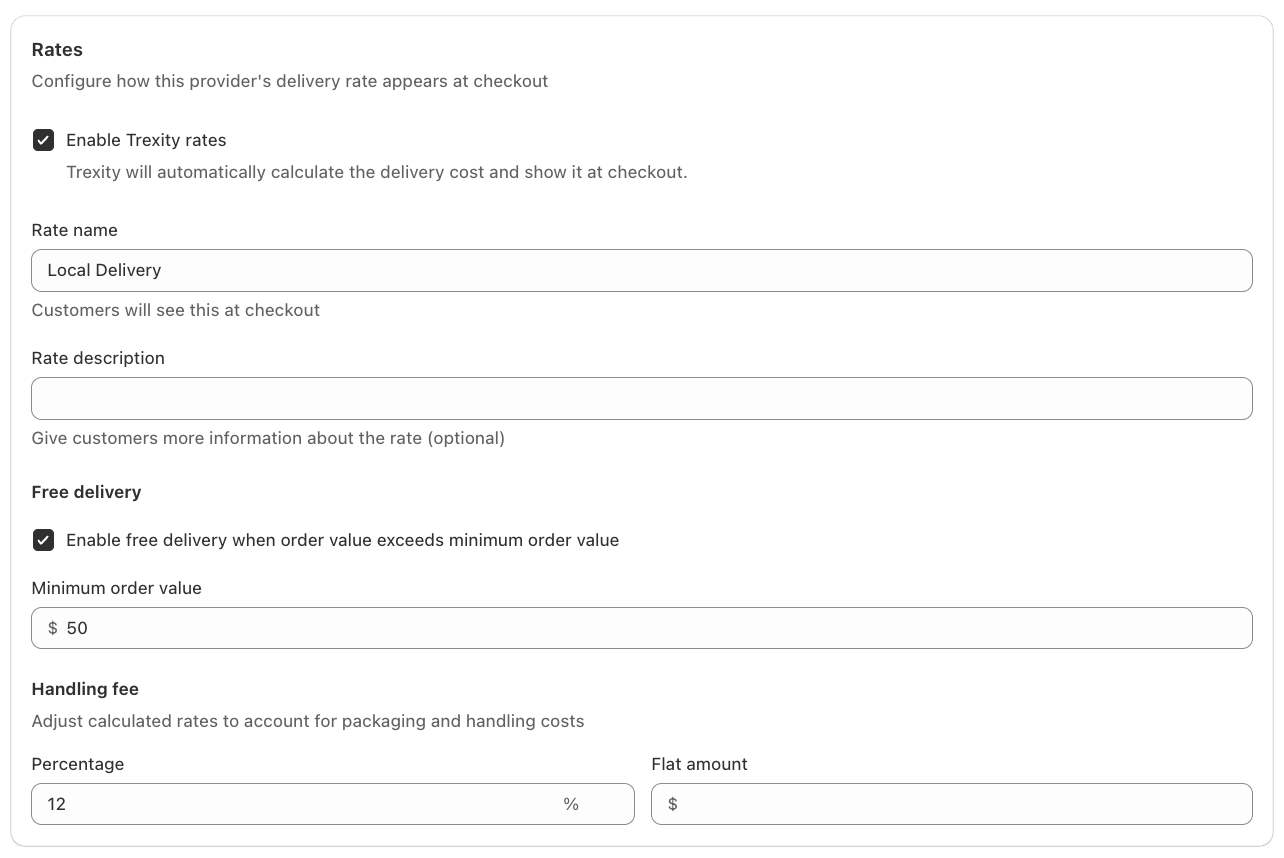Image resolution: width=1284 pixels, height=858 pixels.
Task: Focus the Rate description text box
Action: click(642, 398)
